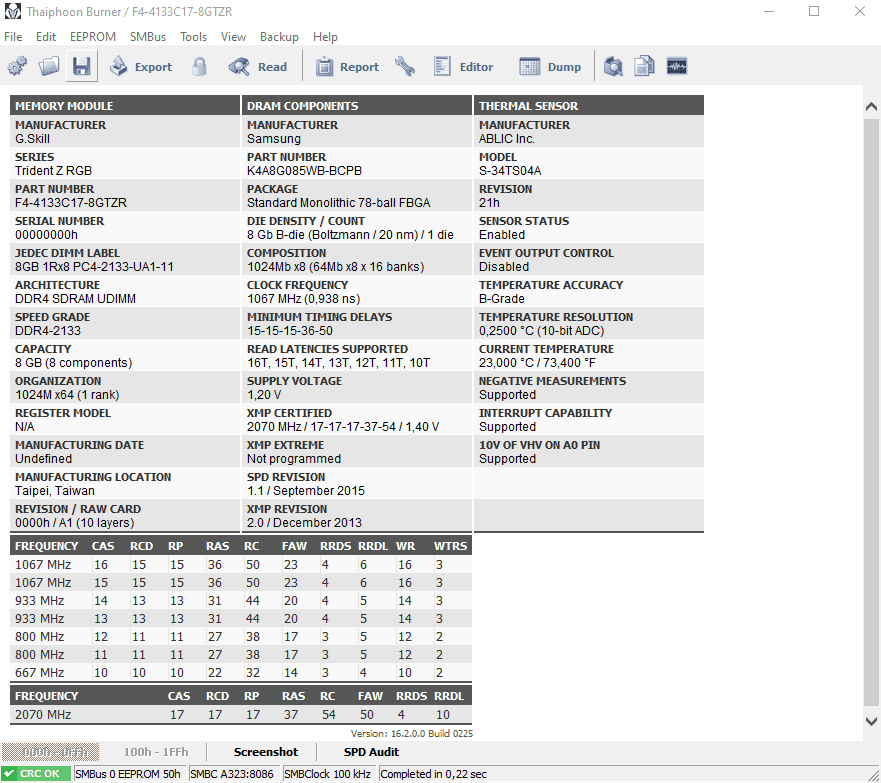Image resolution: width=881 pixels, height=783 pixels.
Task: Click 'Taipei, Taiwan' manufacturing location
Action: tap(55, 491)
